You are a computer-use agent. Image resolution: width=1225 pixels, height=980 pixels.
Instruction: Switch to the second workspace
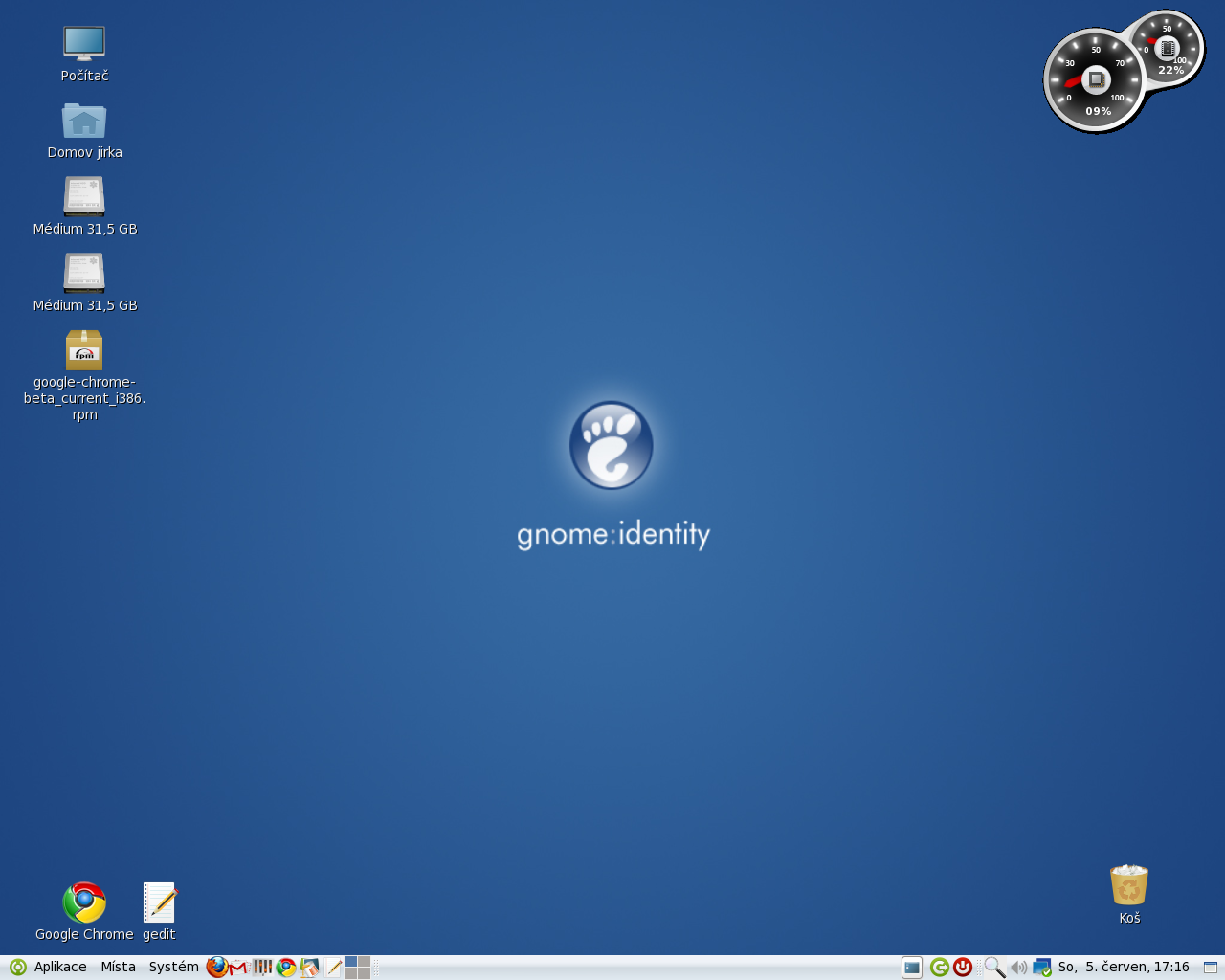[x=364, y=962]
